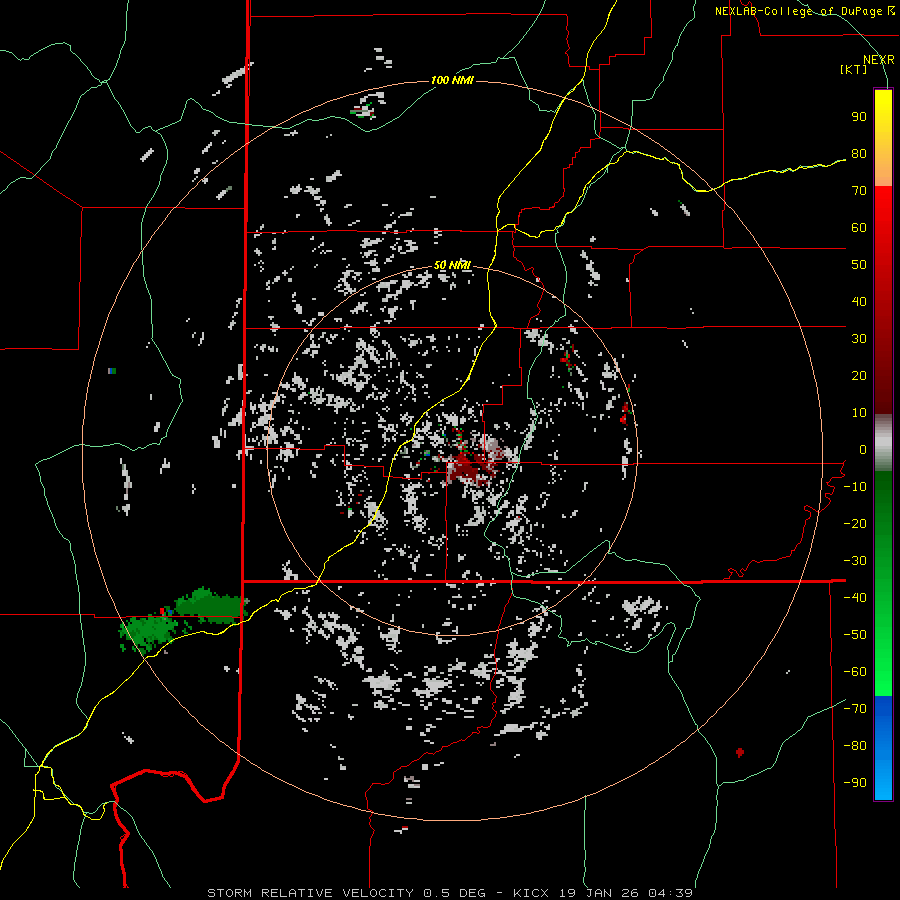Click the "-50" value on the velocity scale
The height and width of the screenshot is (900, 900).
pos(855,635)
